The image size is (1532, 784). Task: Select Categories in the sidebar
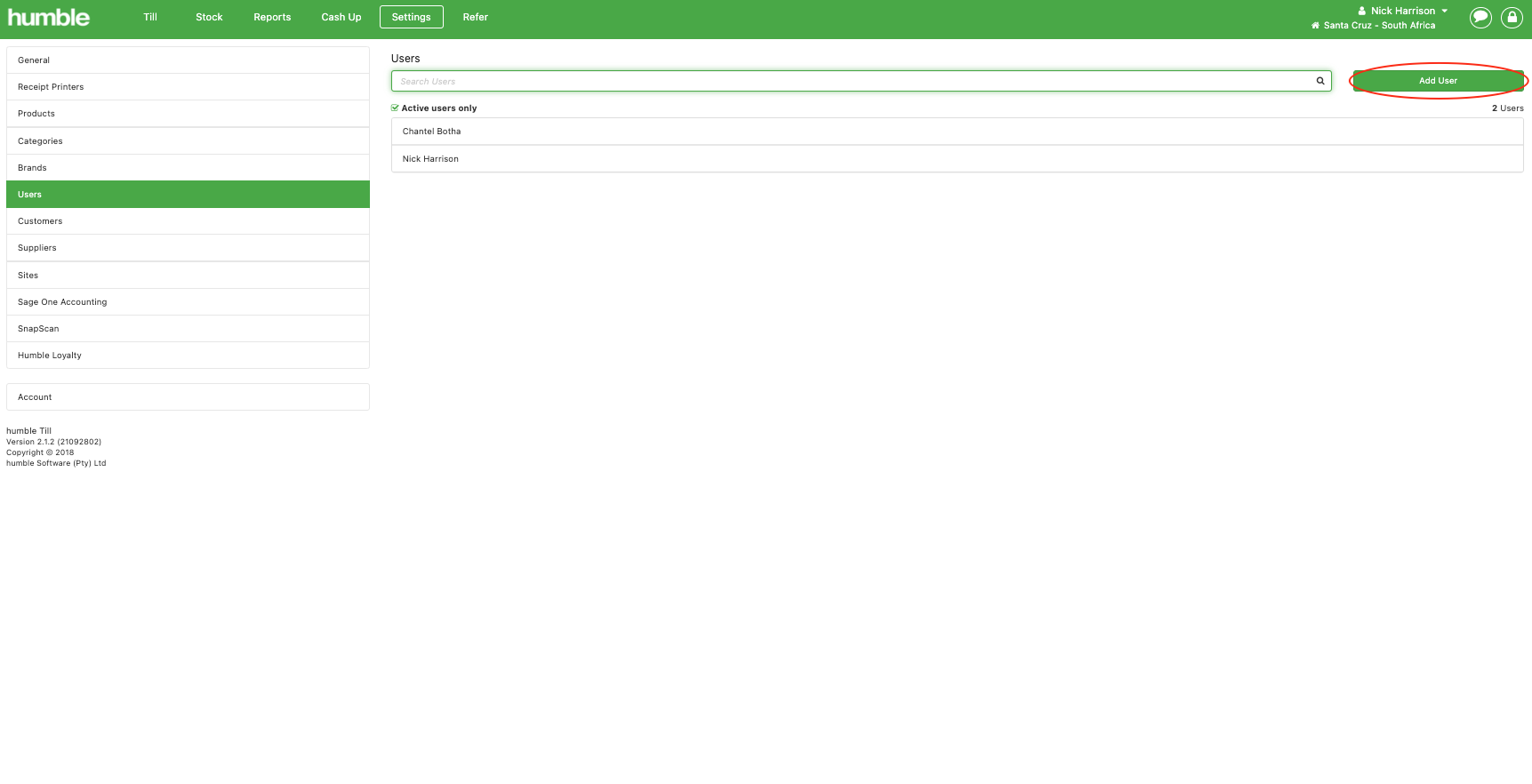pos(188,141)
